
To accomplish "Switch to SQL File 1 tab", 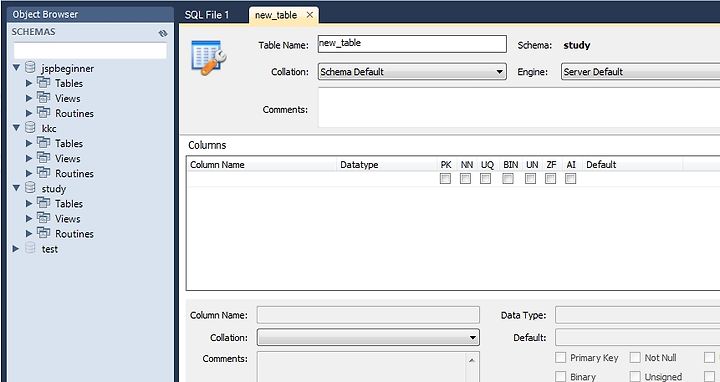I will (207, 15).
